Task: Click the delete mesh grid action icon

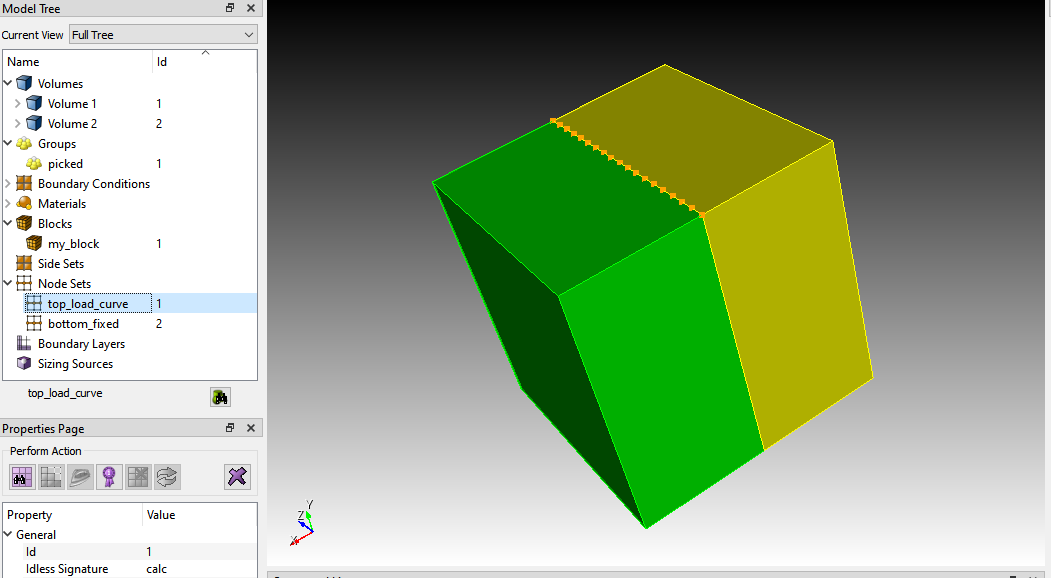Action: [138, 477]
